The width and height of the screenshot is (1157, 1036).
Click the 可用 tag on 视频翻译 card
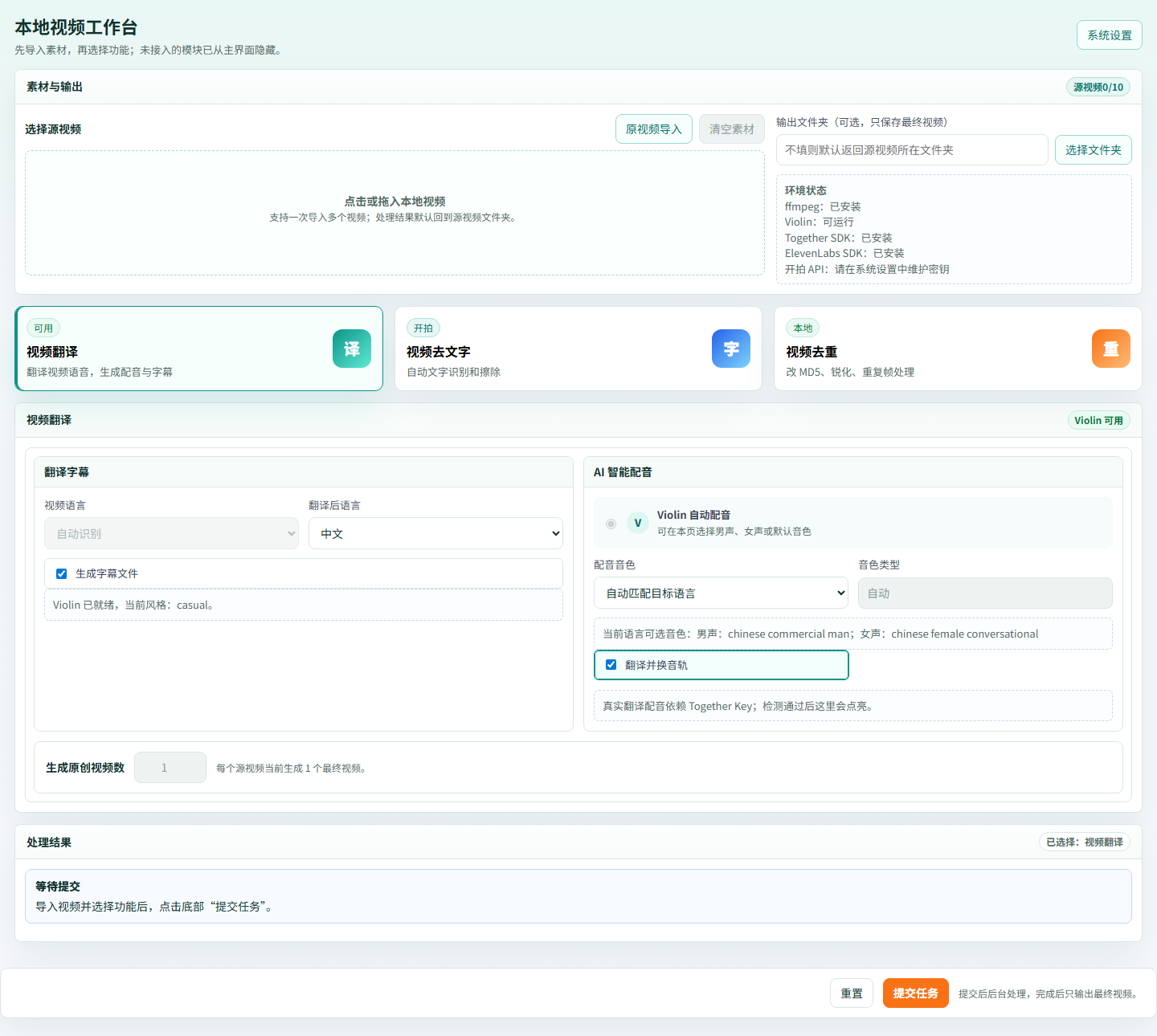coord(43,328)
